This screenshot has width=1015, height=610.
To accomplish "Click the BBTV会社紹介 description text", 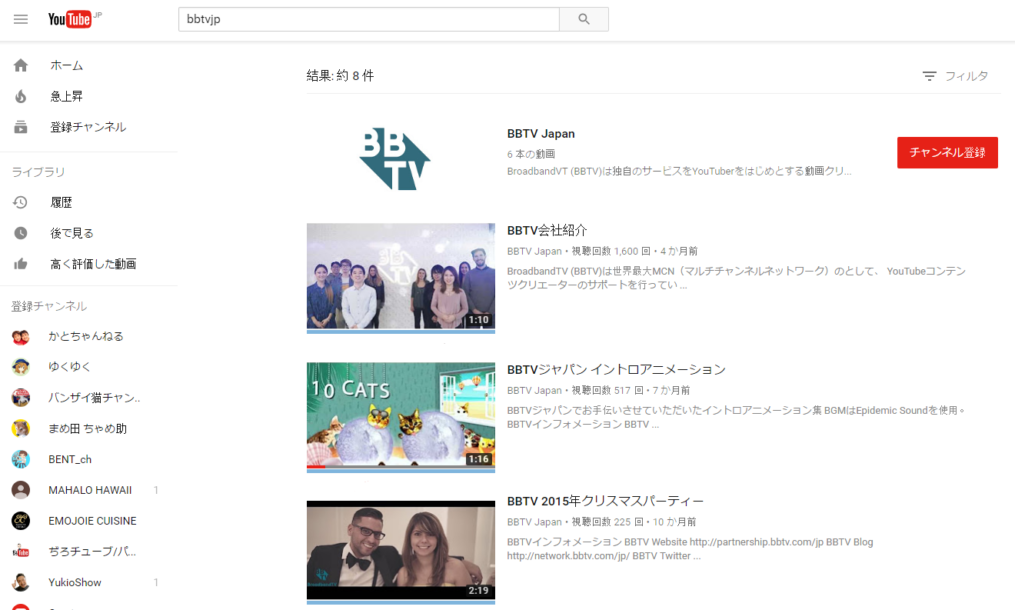I will pos(736,278).
